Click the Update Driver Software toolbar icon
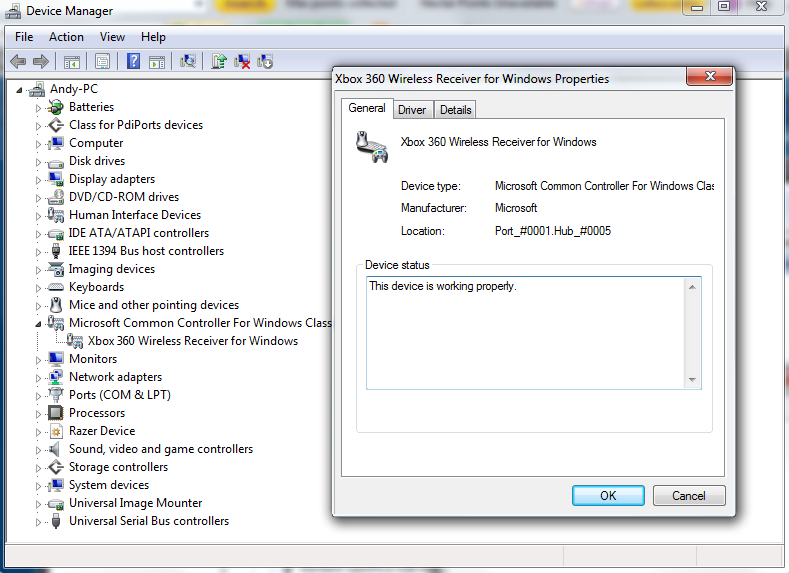The width and height of the screenshot is (789, 573). 218,61
